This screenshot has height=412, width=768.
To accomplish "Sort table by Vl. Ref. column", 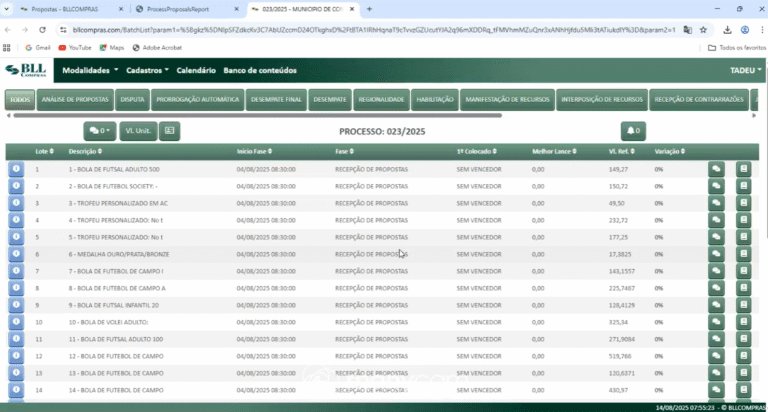I will (622, 151).
